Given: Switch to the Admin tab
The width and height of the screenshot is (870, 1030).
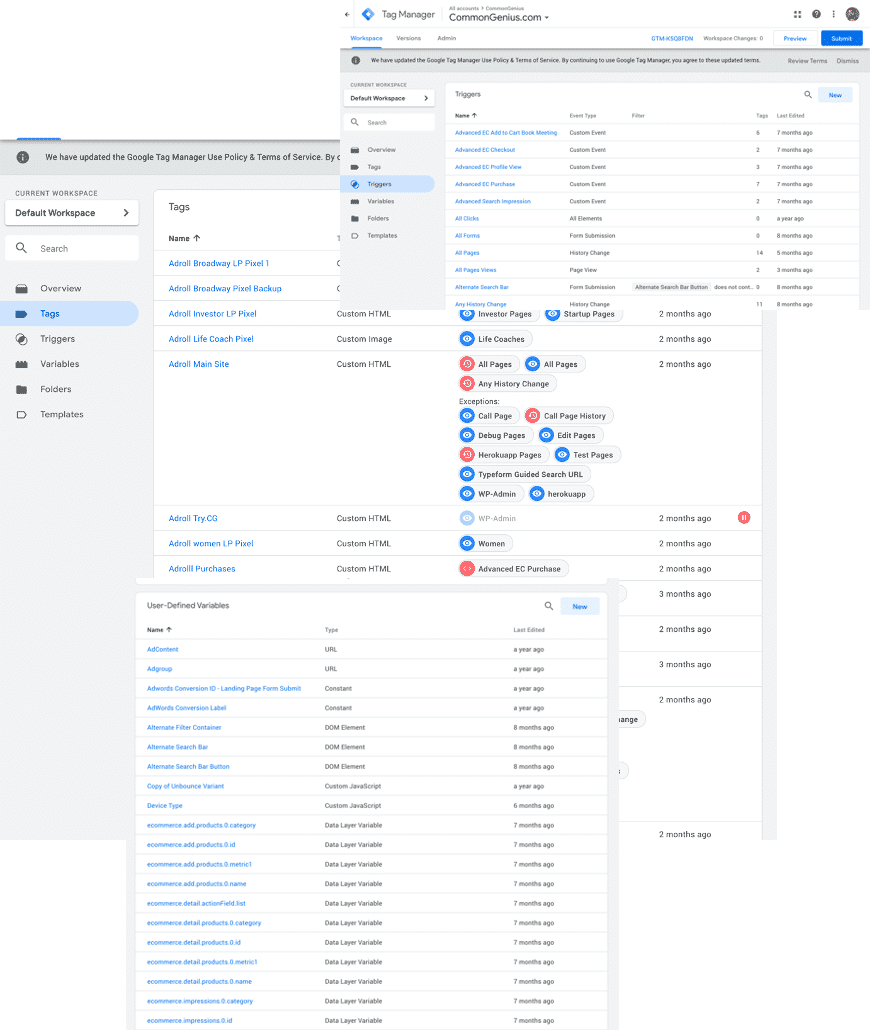Looking at the screenshot, I should pyautogui.click(x=447, y=38).
